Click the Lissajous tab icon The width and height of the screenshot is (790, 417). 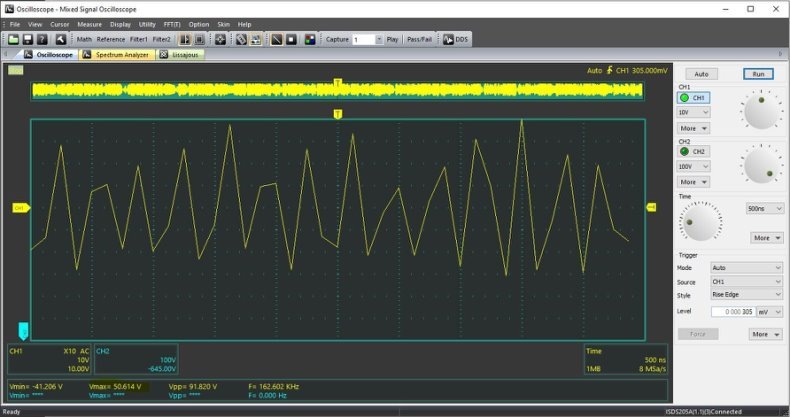coord(164,54)
